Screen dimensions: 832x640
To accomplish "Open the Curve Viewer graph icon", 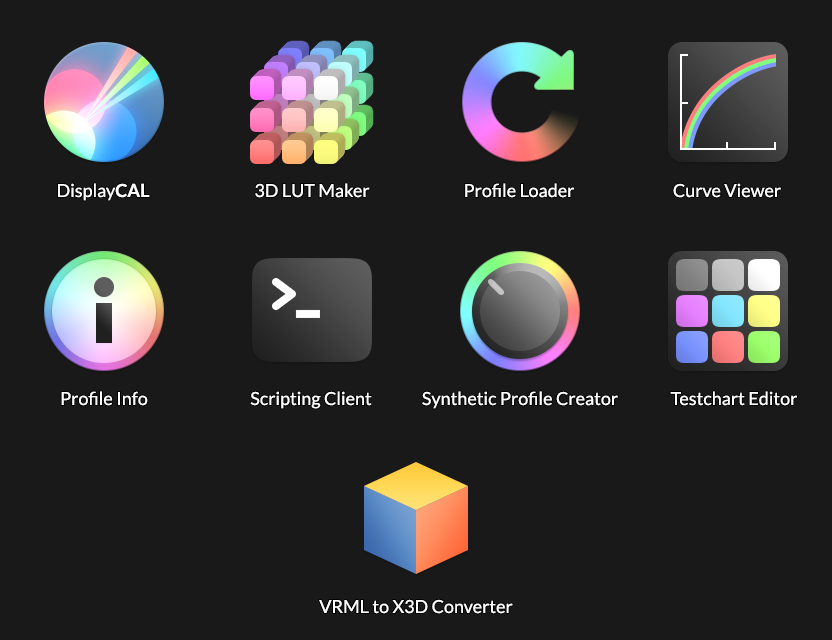I will [727, 102].
